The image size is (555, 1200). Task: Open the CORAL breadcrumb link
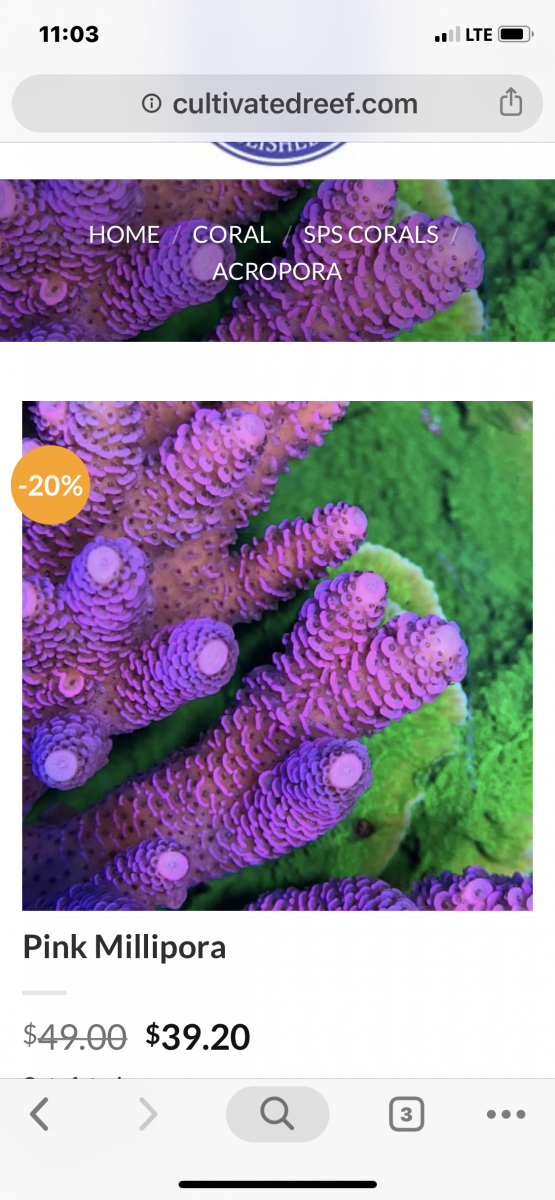point(231,235)
